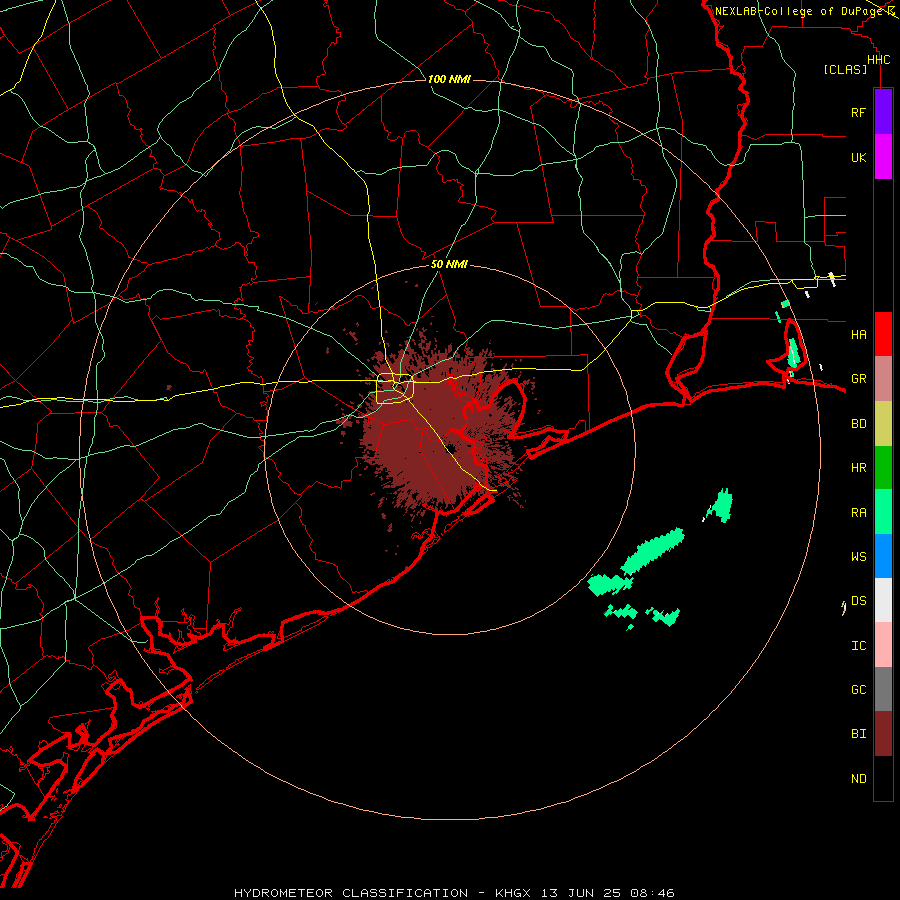Click the 50 NMI range ring label
Image resolution: width=900 pixels, height=900 pixels.
[449, 264]
